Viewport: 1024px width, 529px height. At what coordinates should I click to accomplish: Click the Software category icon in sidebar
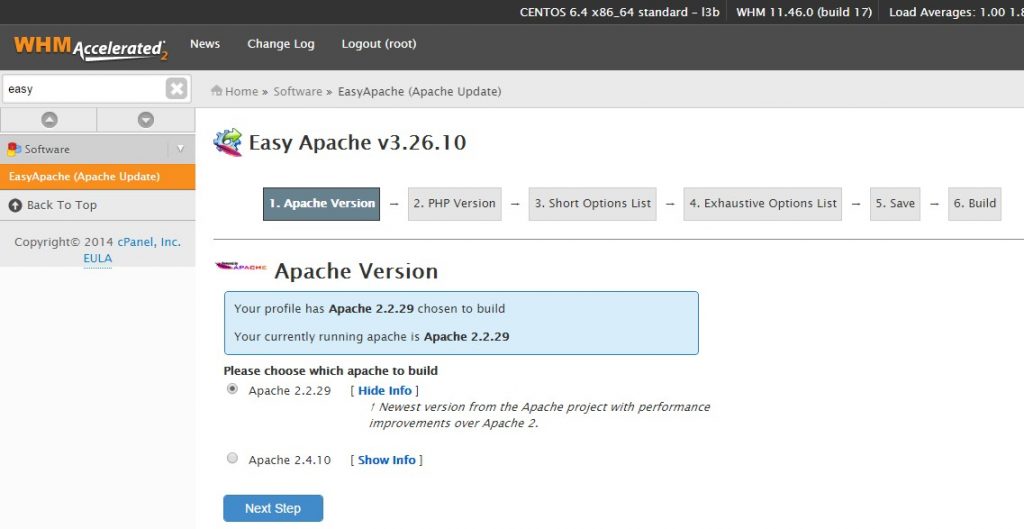pos(14,149)
